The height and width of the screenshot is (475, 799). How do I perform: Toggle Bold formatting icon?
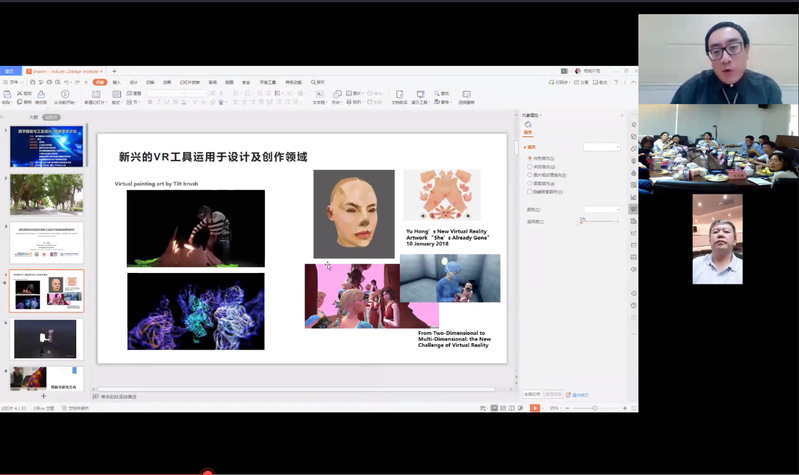(x=150, y=102)
